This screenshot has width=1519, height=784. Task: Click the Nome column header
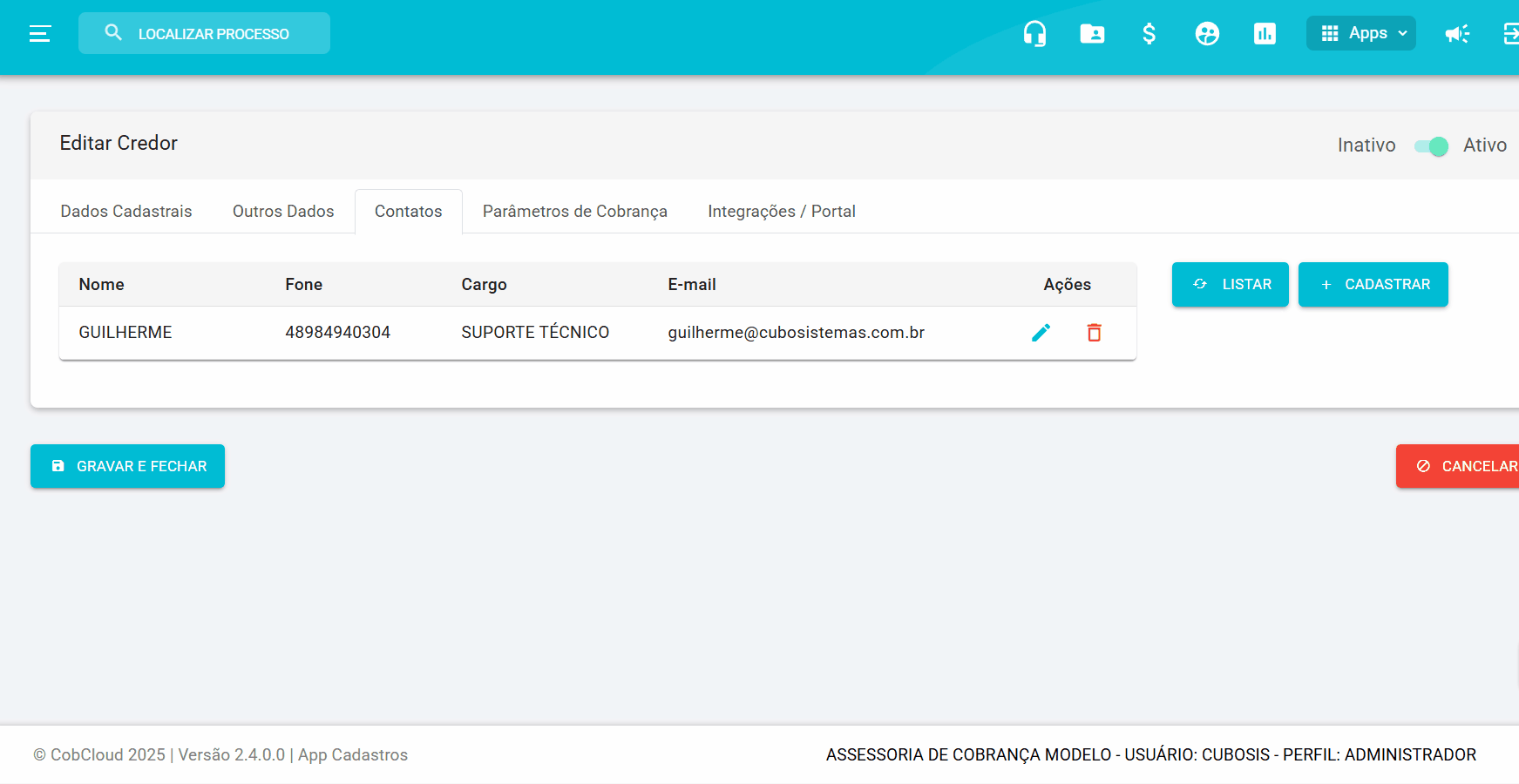coord(101,285)
